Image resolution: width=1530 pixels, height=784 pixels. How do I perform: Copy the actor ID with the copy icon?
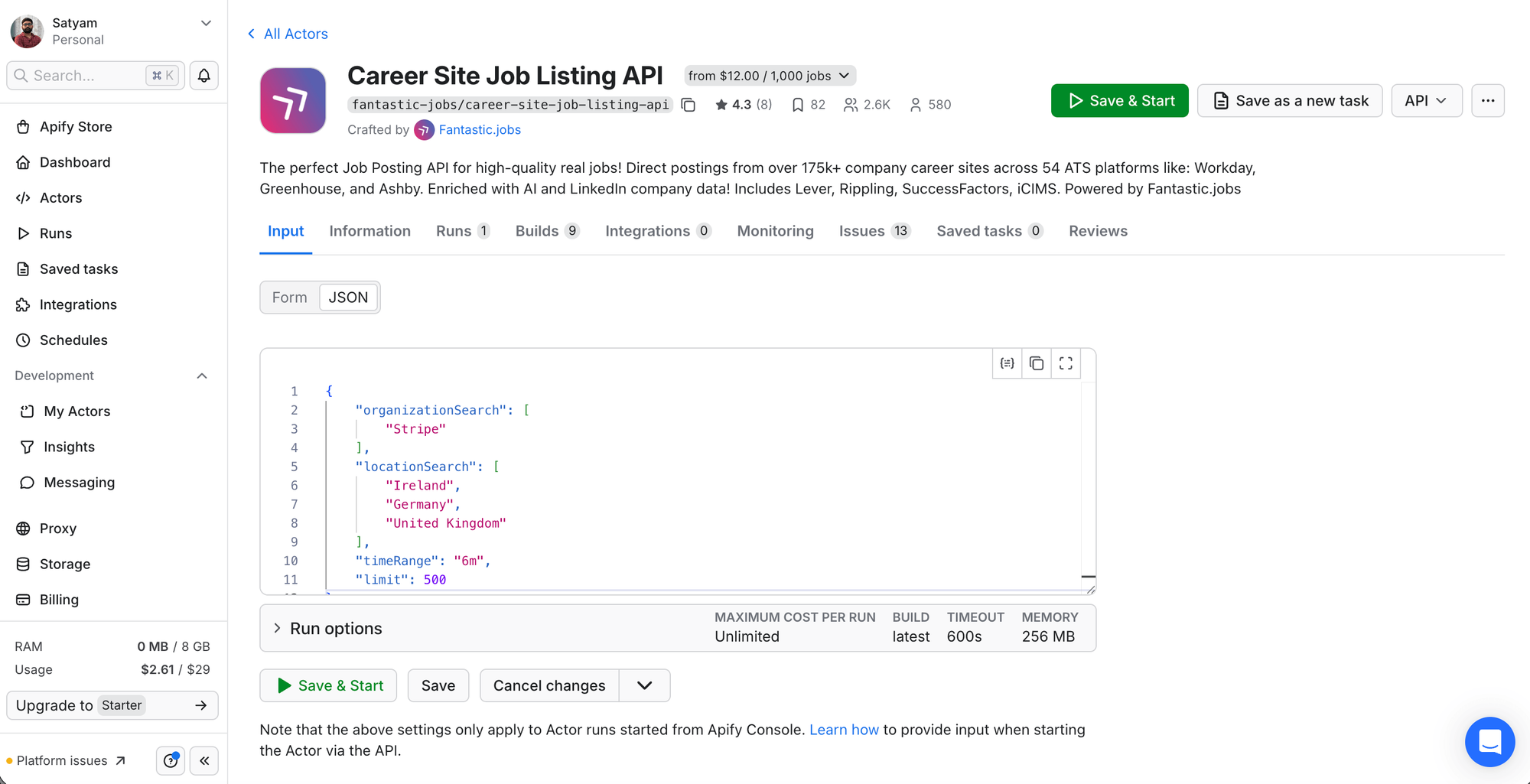[688, 105]
